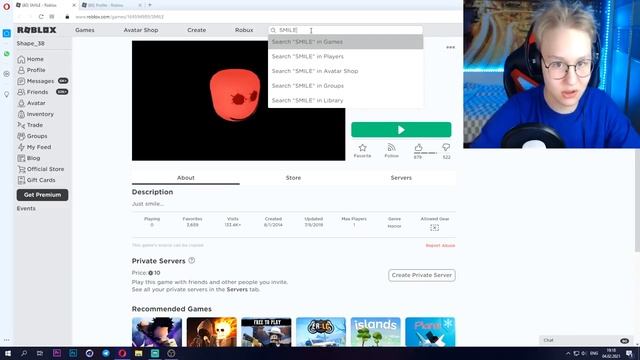Image resolution: width=640 pixels, height=360 pixels.
Task: Open the flaming skull recommended game
Action: 211,332
